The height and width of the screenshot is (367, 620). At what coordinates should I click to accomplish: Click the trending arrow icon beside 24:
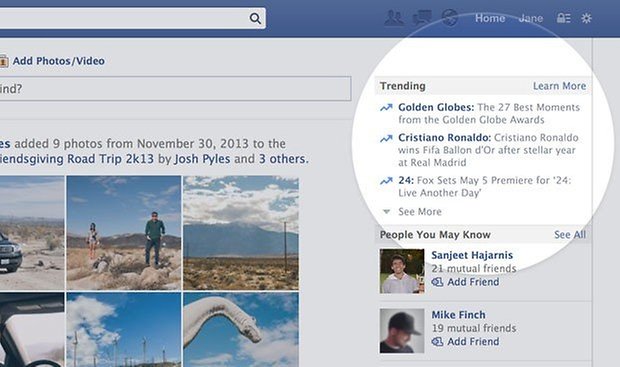tap(386, 181)
